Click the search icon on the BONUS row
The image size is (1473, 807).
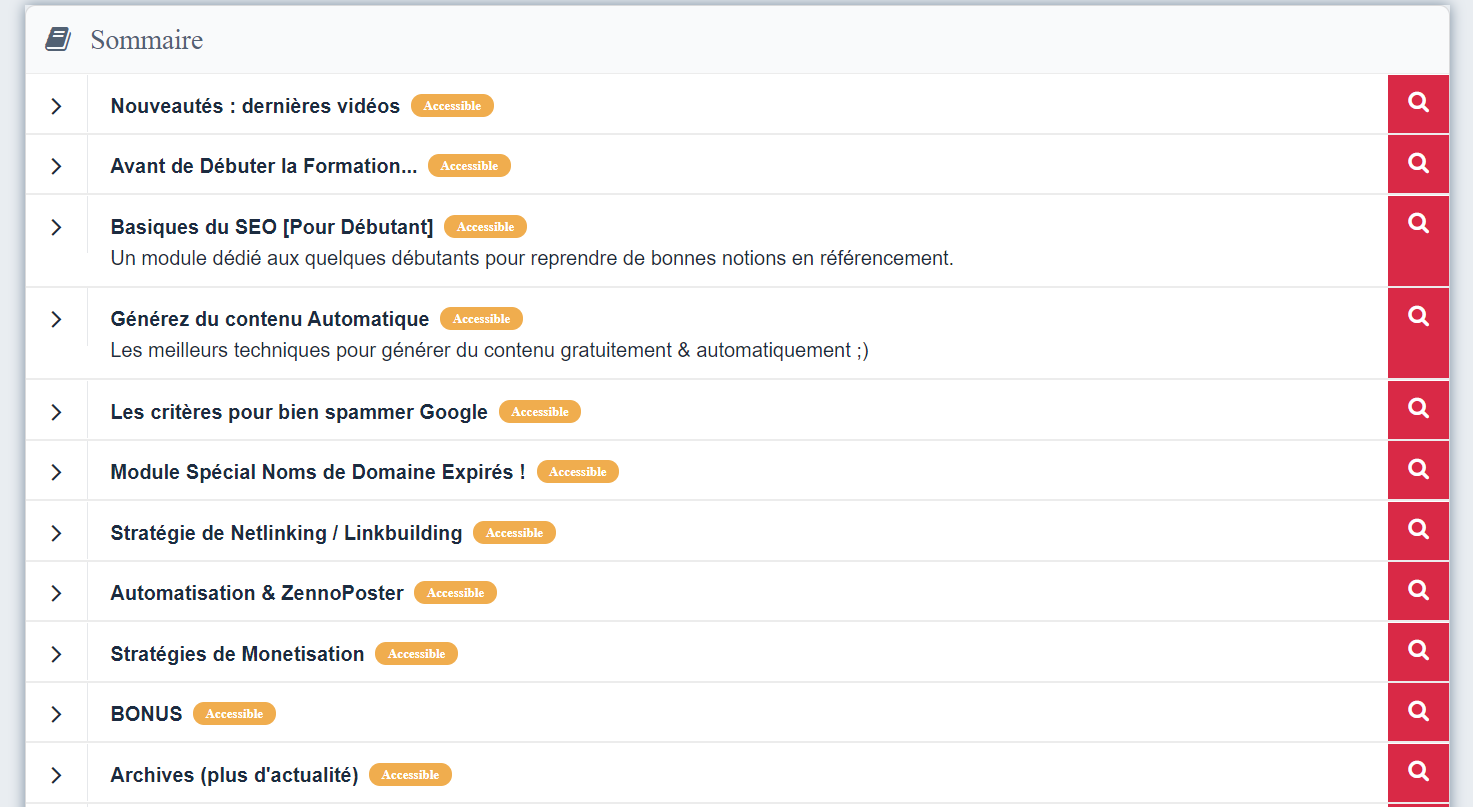point(1418,712)
